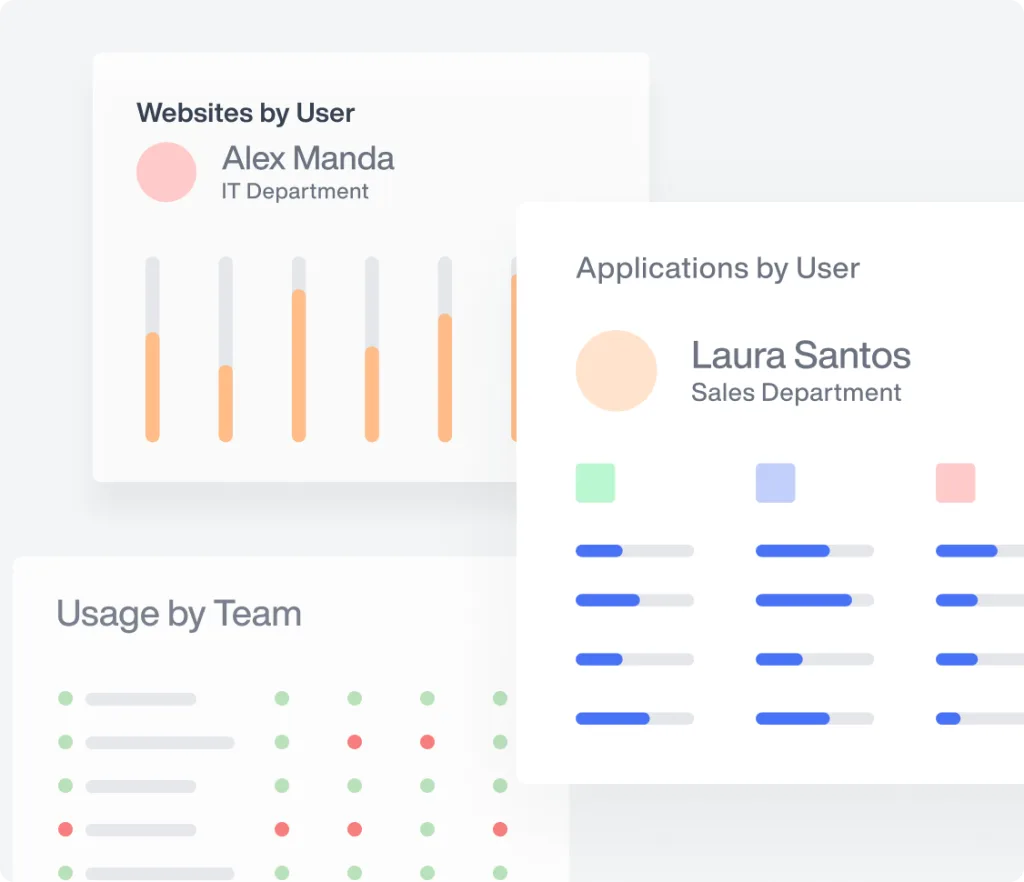
Task: Click the fourth orange bar in Websites chart
Action: tap(372, 394)
